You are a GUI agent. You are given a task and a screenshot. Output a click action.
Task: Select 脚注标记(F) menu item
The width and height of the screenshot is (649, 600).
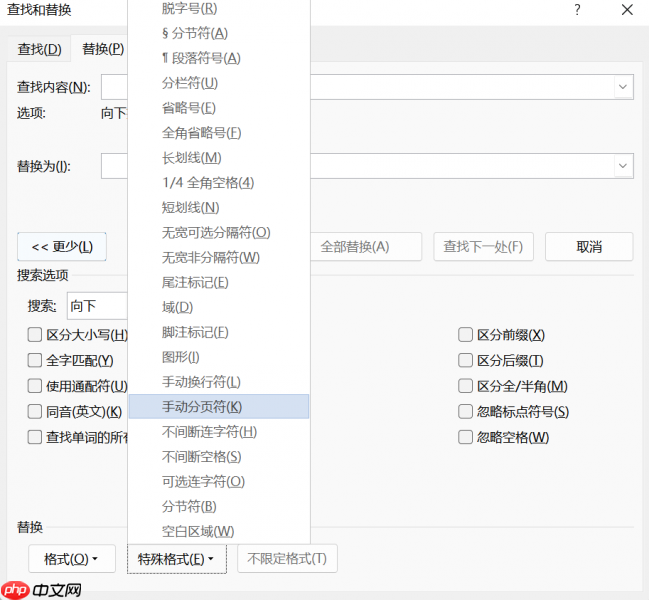point(219,332)
